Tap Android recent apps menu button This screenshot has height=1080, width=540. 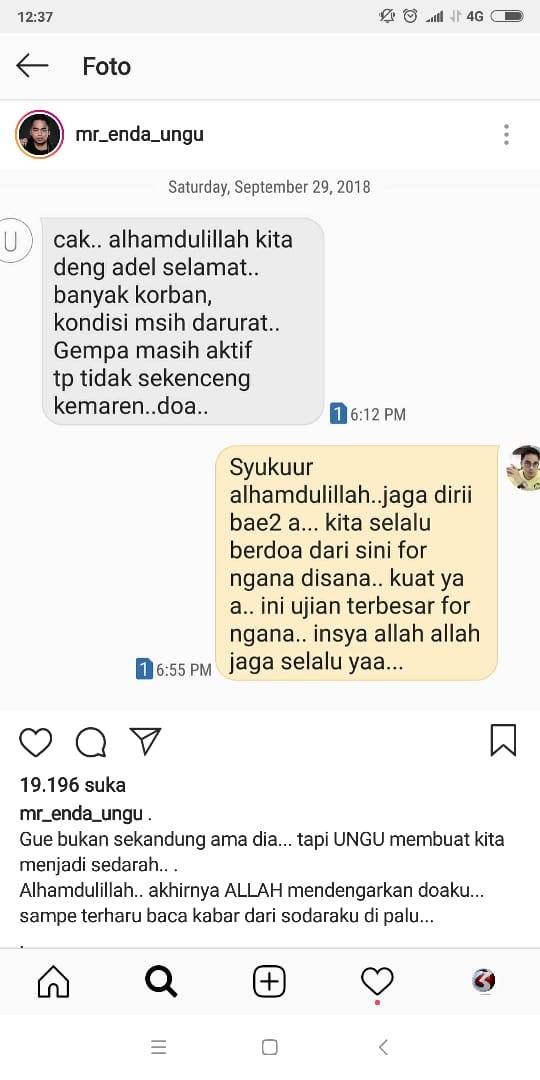tap(159, 1048)
